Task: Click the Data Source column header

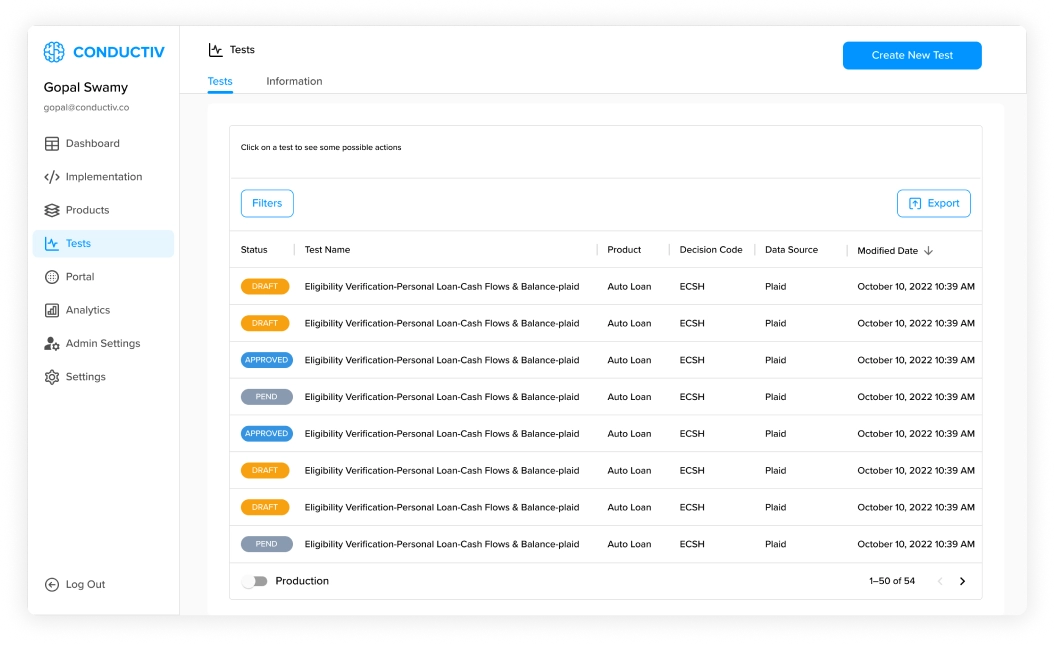Action: [x=791, y=250]
